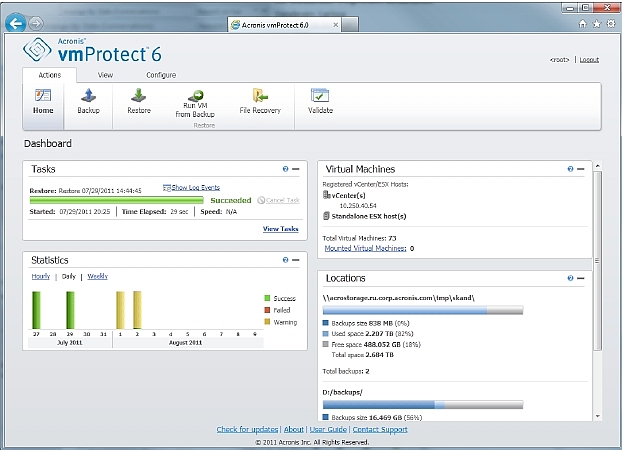Open the User Guide link
The image size is (622, 450).
click(x=328, y=429)
